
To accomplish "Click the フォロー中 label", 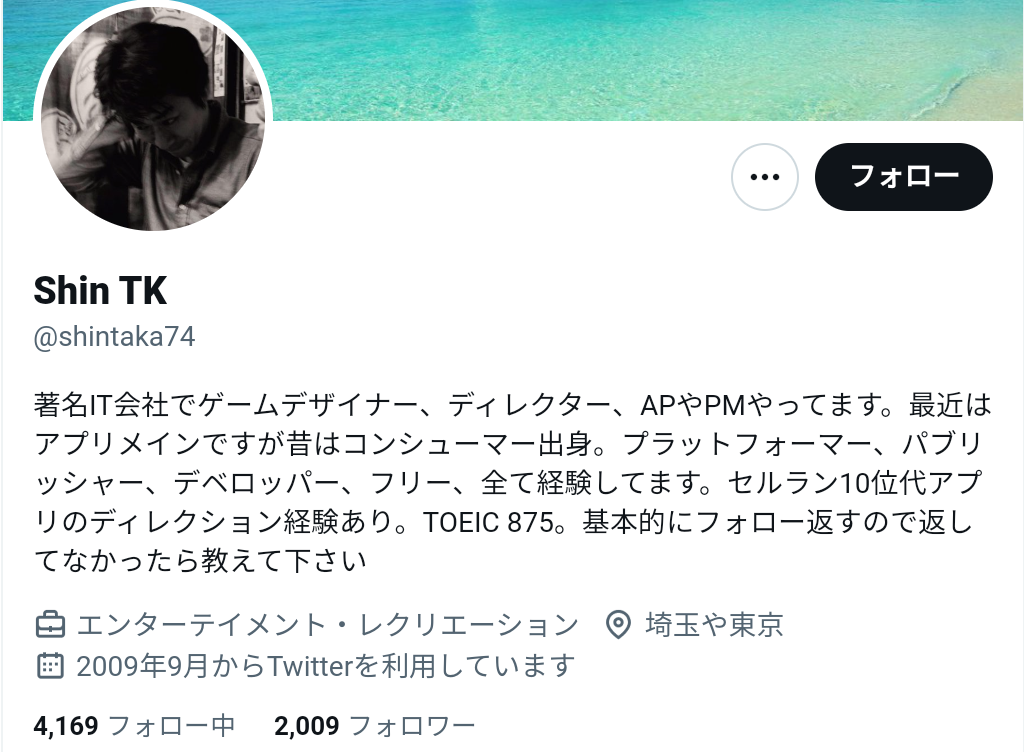I will (171, 726).
